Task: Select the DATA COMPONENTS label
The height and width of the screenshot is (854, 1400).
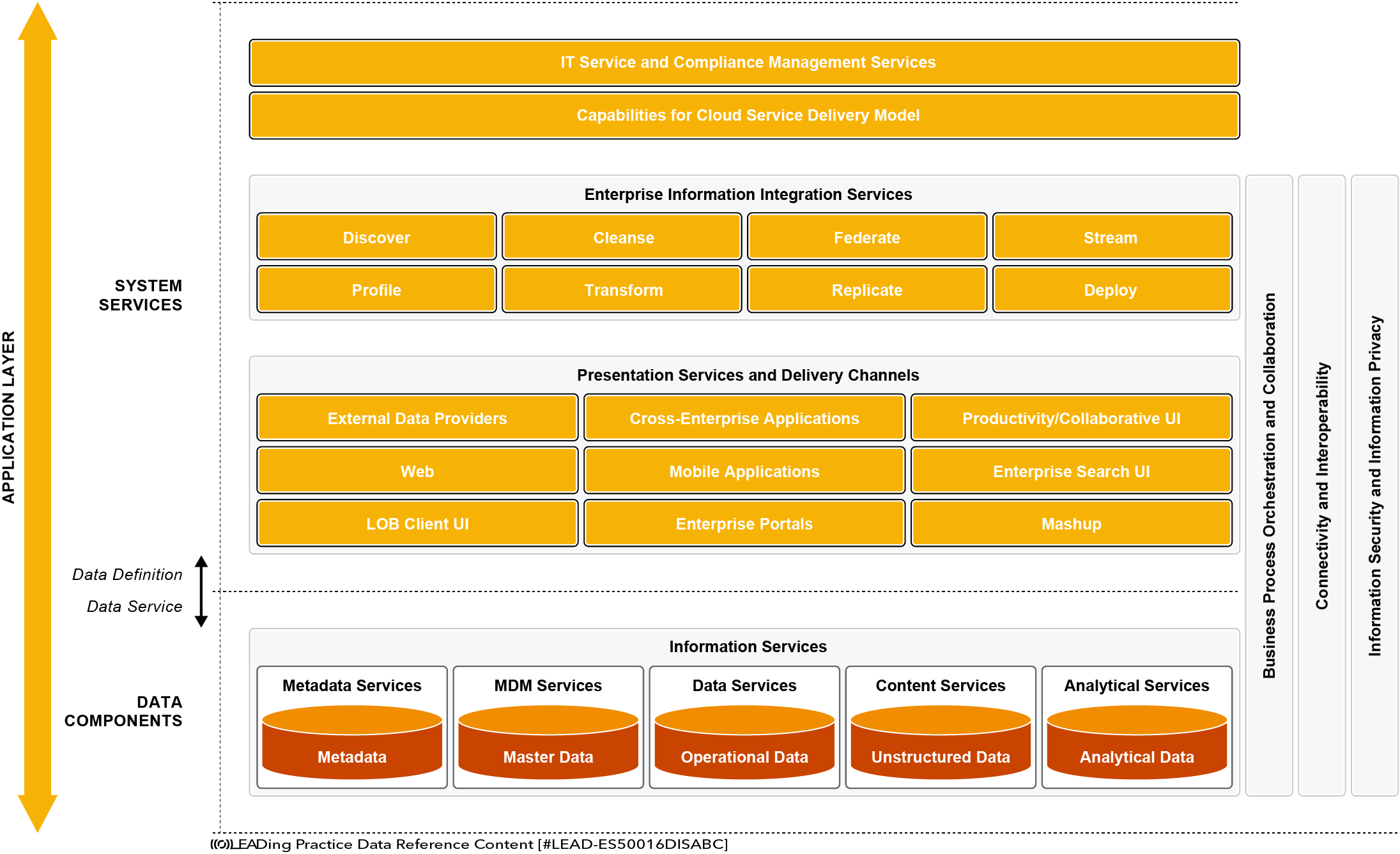Action: point(123,712)
